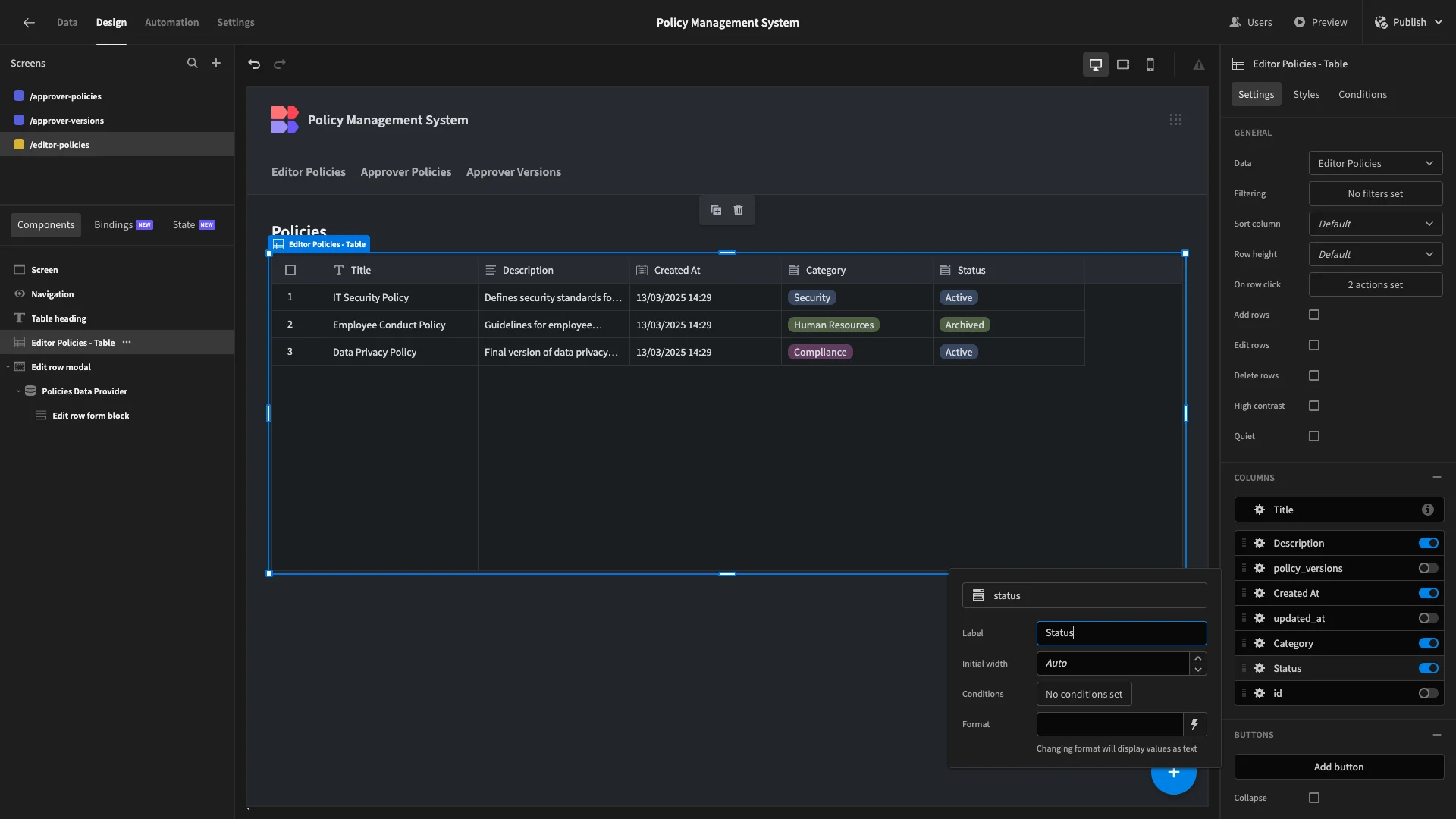
Task: Redo the last change
Action: (280, 64)
